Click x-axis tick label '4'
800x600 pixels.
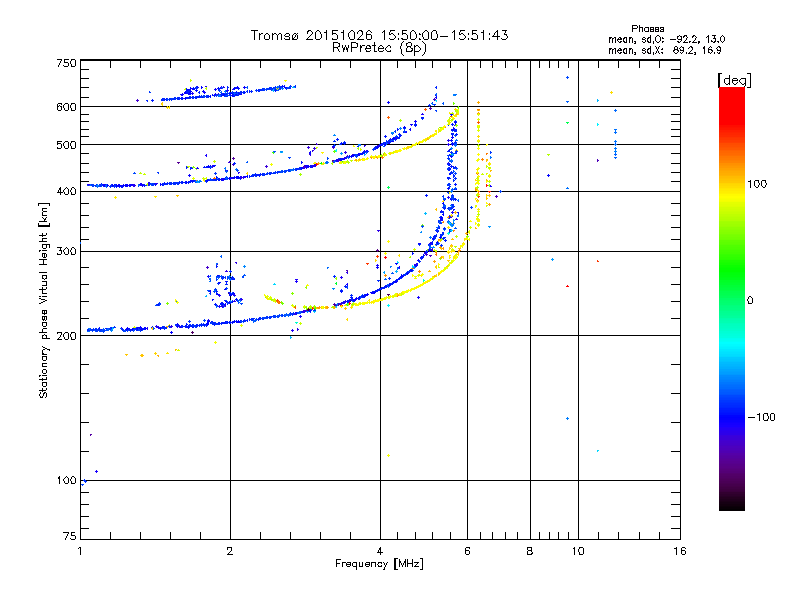tap(380, 551)
